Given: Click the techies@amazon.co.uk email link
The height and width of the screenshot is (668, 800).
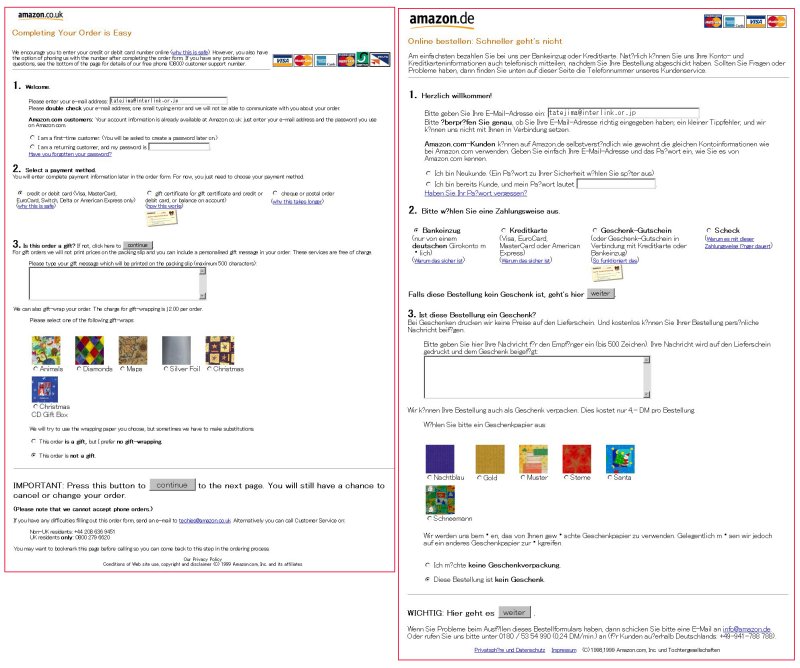Looking at the screenshot, I should (205, 521).
